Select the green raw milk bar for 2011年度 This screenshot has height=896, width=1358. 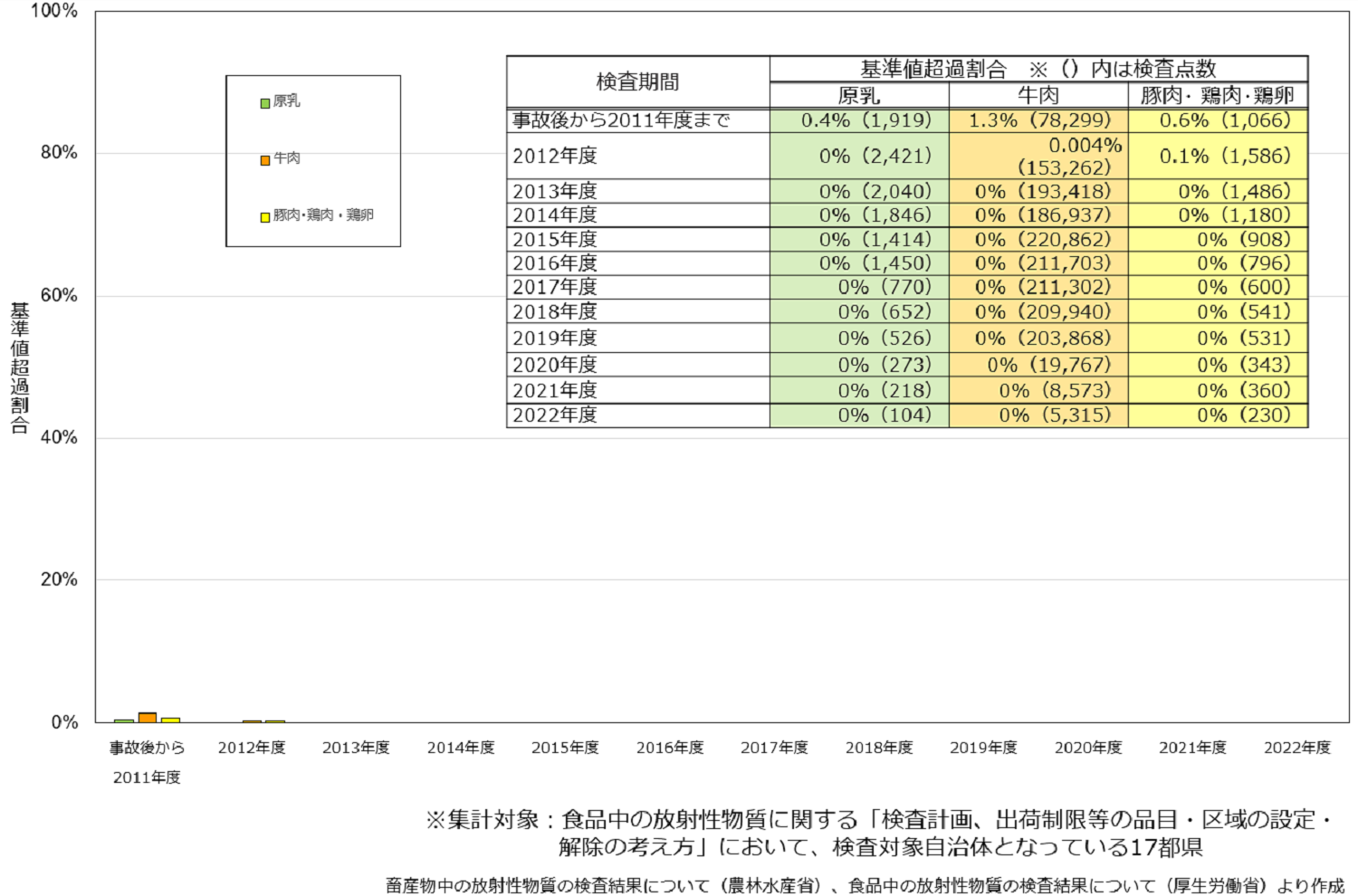pyautogui.click(x=124, y=720)
